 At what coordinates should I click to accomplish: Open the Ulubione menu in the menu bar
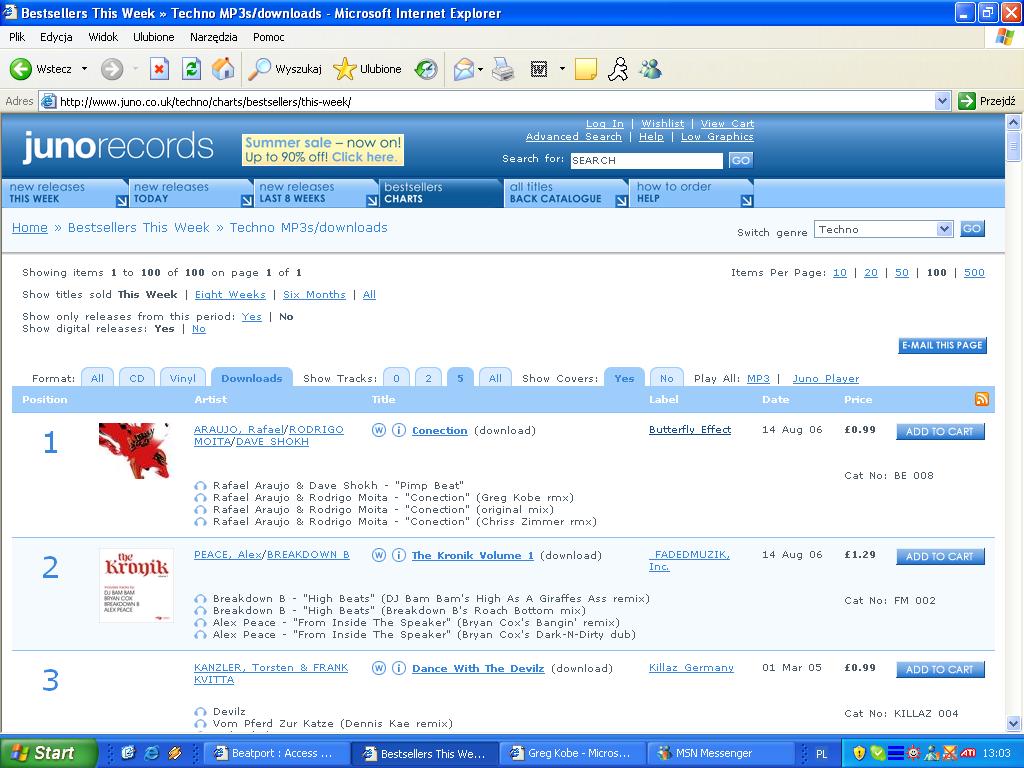click(x=153, y=37)
